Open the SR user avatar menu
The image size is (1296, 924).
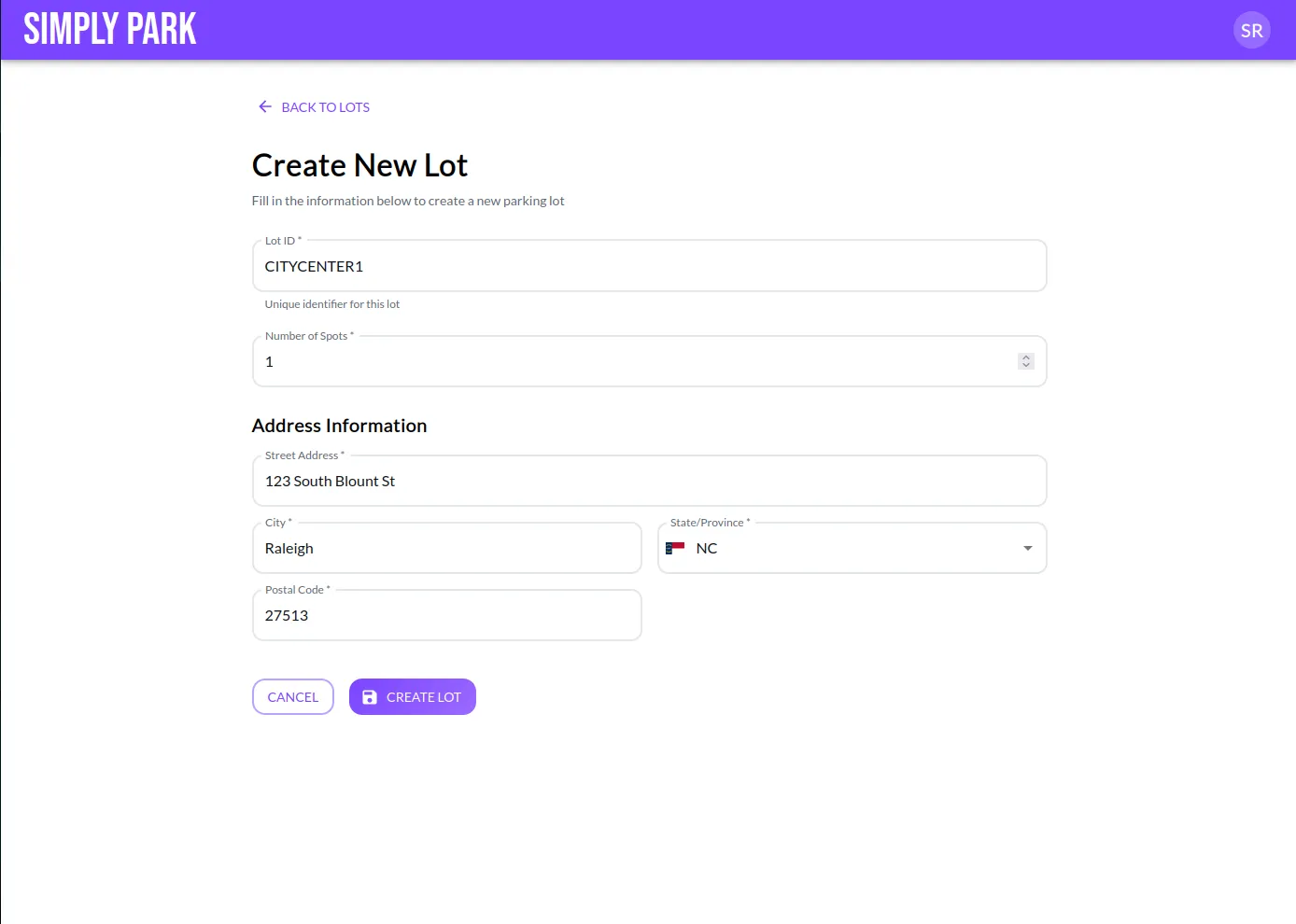point(1251,30)
